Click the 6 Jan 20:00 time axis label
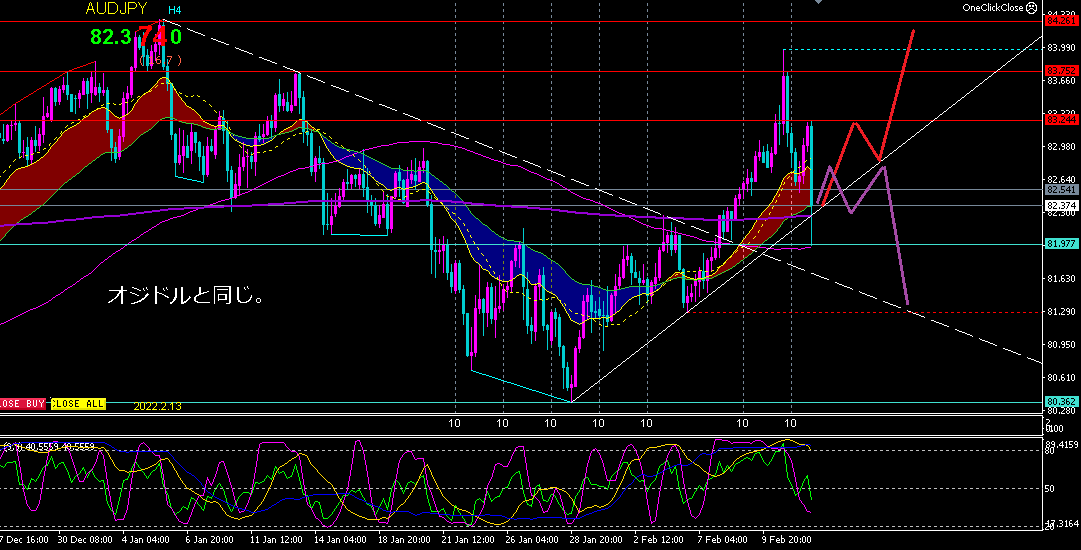Screen dimensions: 1081x550 [210, 540]
